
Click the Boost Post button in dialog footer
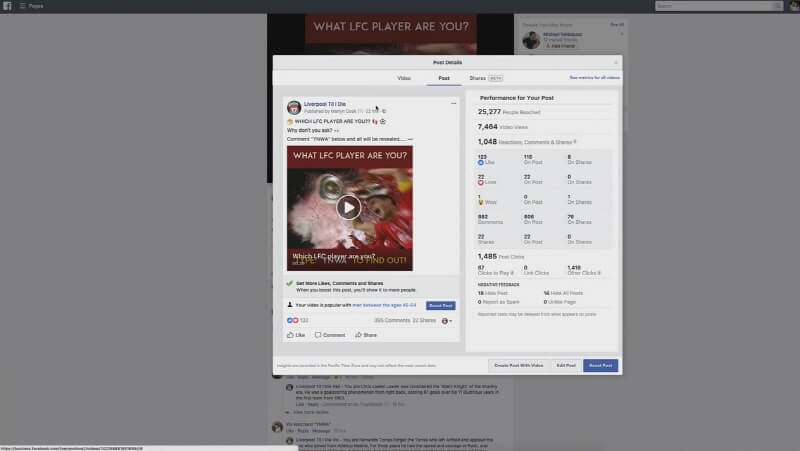click(601, 365)
